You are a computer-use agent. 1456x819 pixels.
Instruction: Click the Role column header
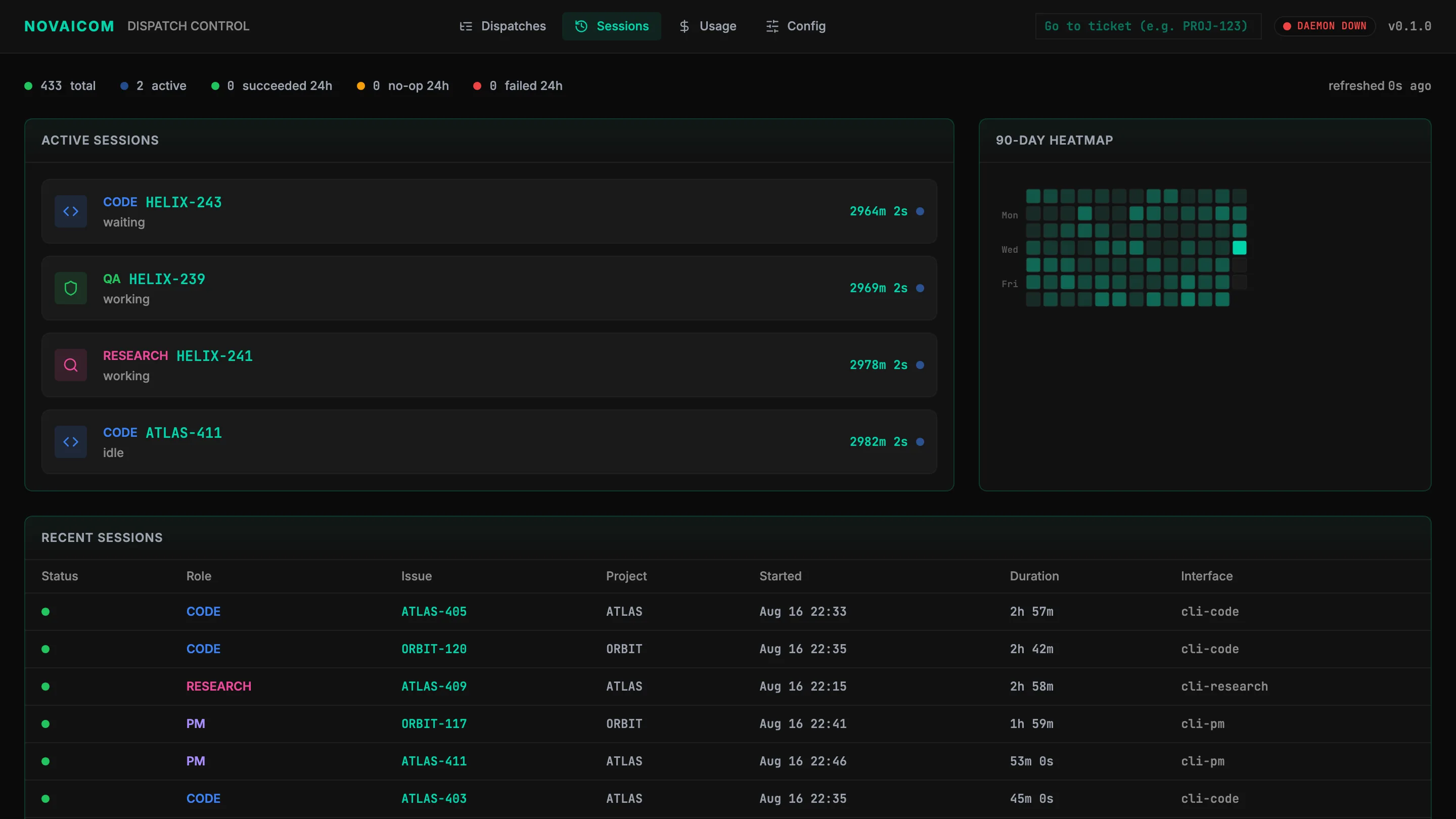point(199,576)
